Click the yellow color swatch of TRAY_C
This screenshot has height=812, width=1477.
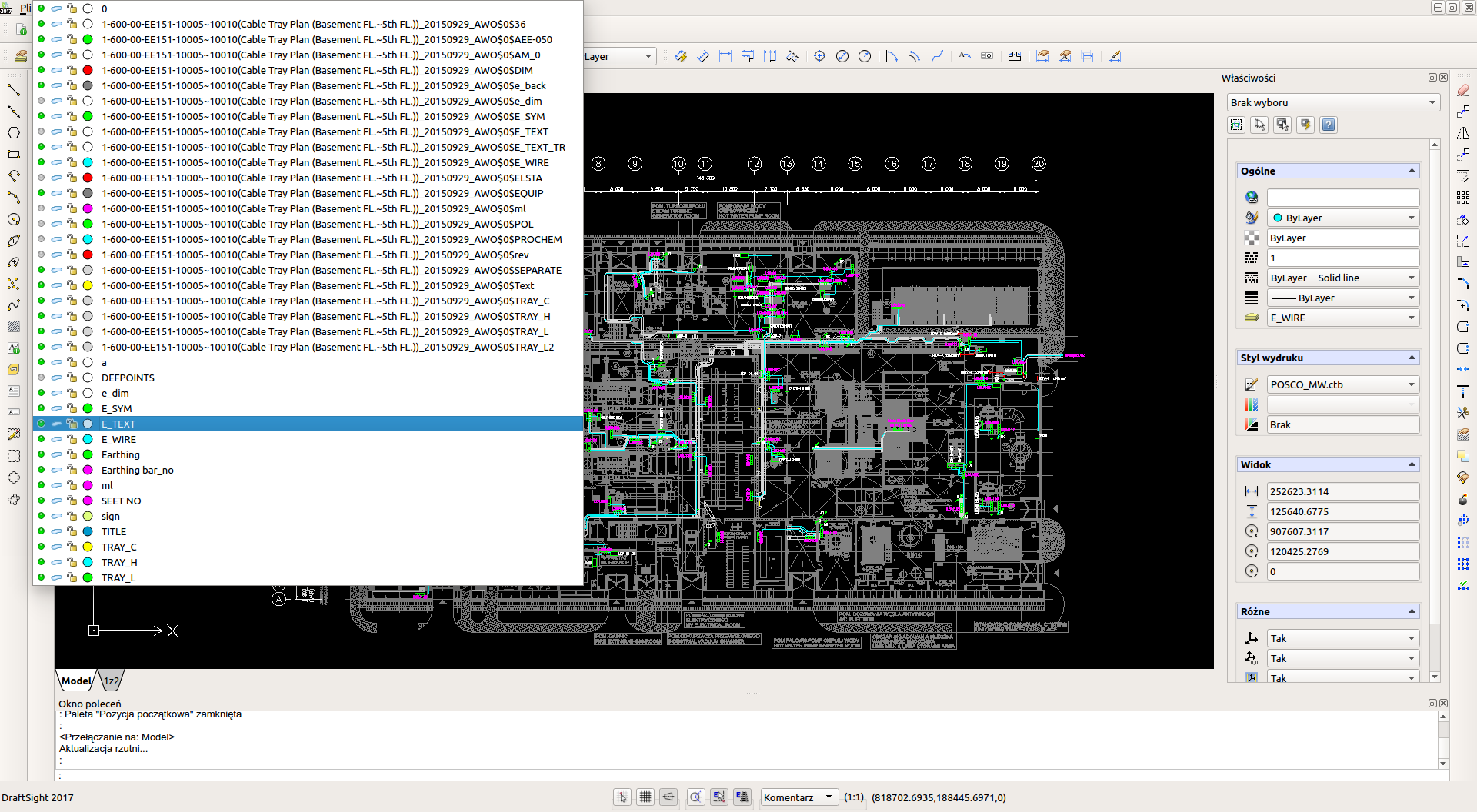[x=88, y=547]
